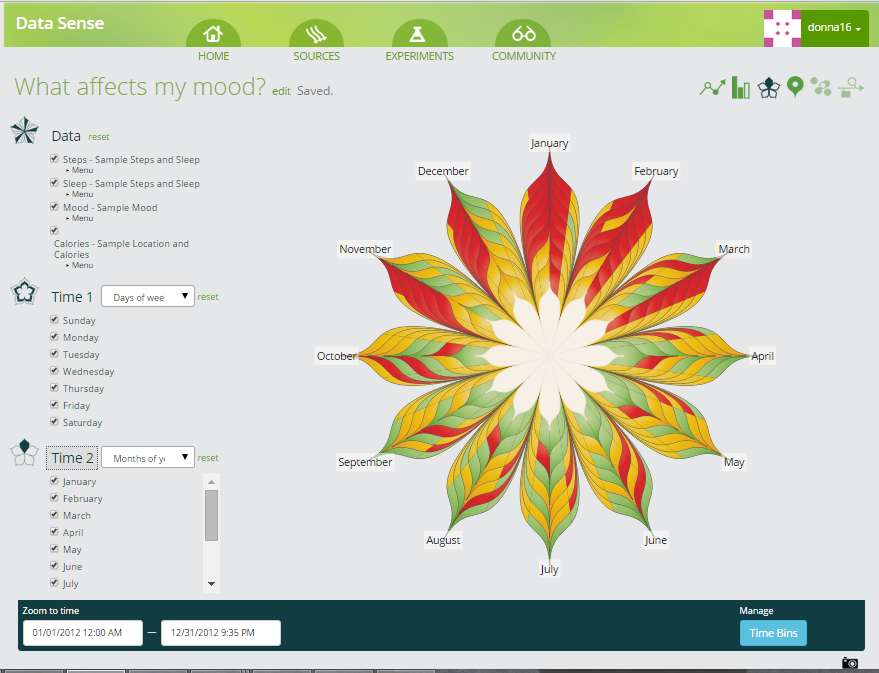Image resolution: width=879 pixels, height=673 pixels.
Task: Click the March checkbox
Action: point(54,514)
